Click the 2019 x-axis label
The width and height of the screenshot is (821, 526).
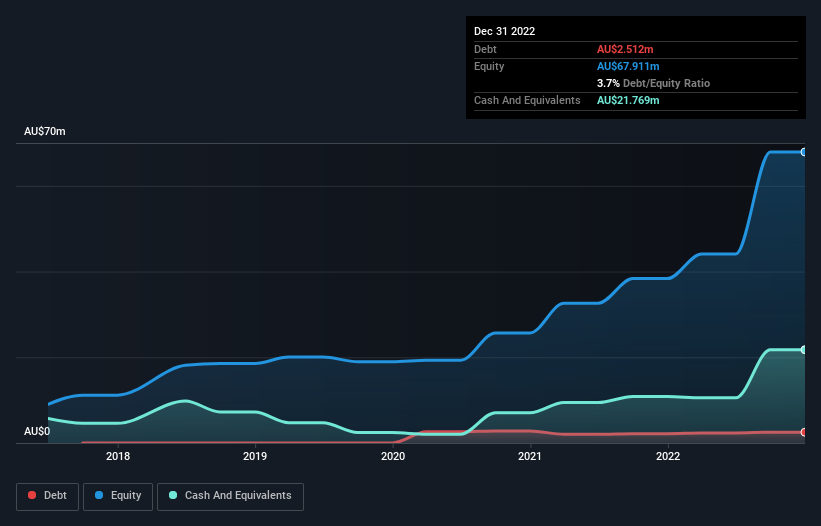[x=255, y=456]
